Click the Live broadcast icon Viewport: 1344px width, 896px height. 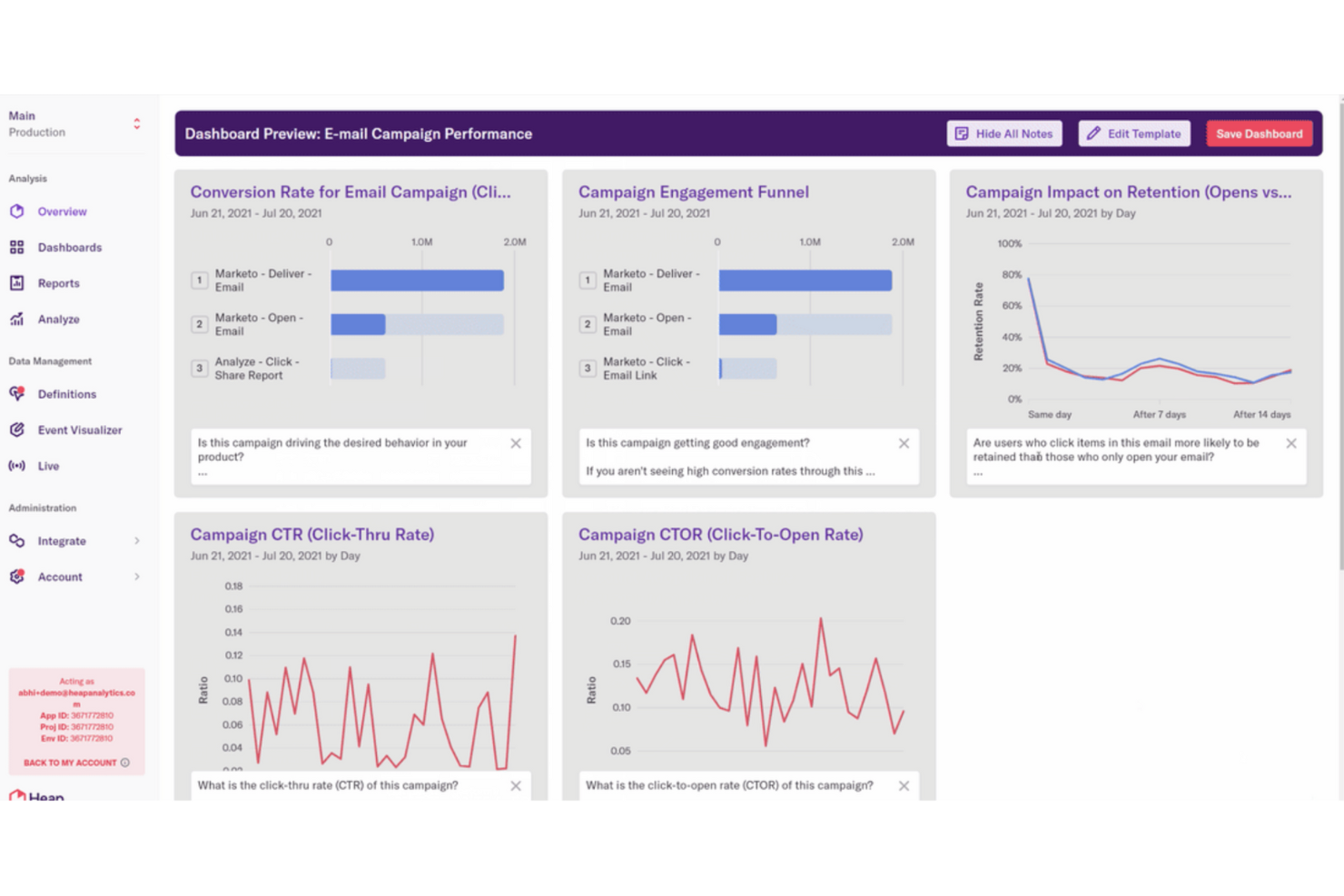pos(17,466)
